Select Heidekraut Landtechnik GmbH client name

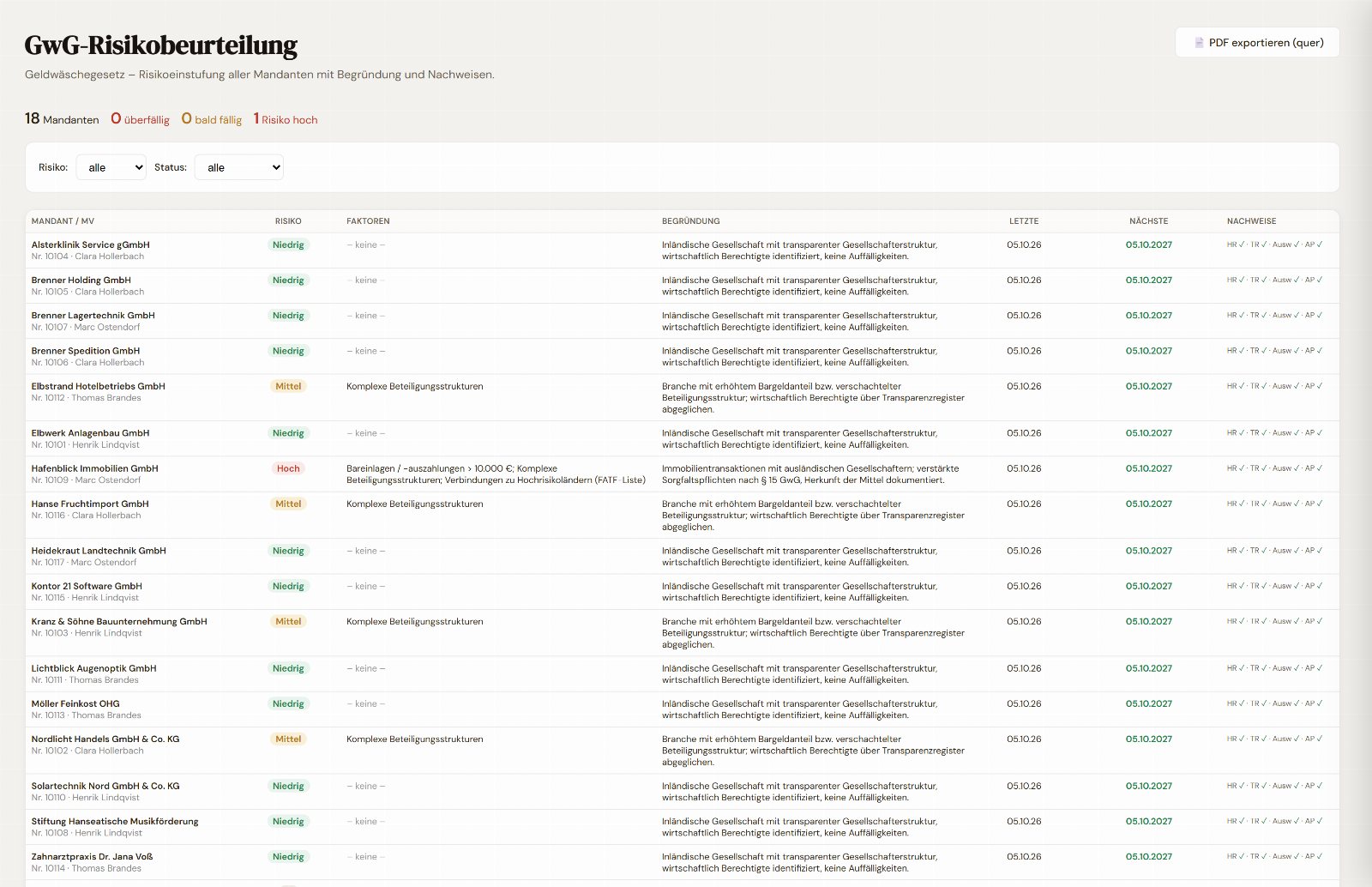(x=99, y=551)
